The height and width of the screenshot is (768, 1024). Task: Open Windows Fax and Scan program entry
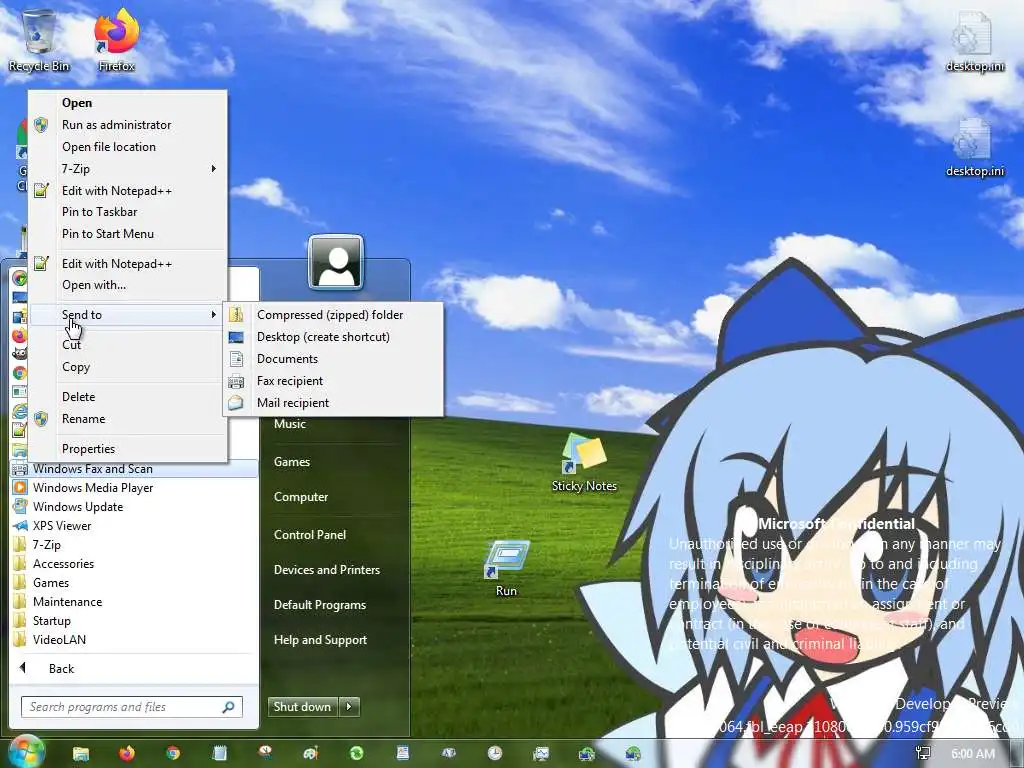134,469
